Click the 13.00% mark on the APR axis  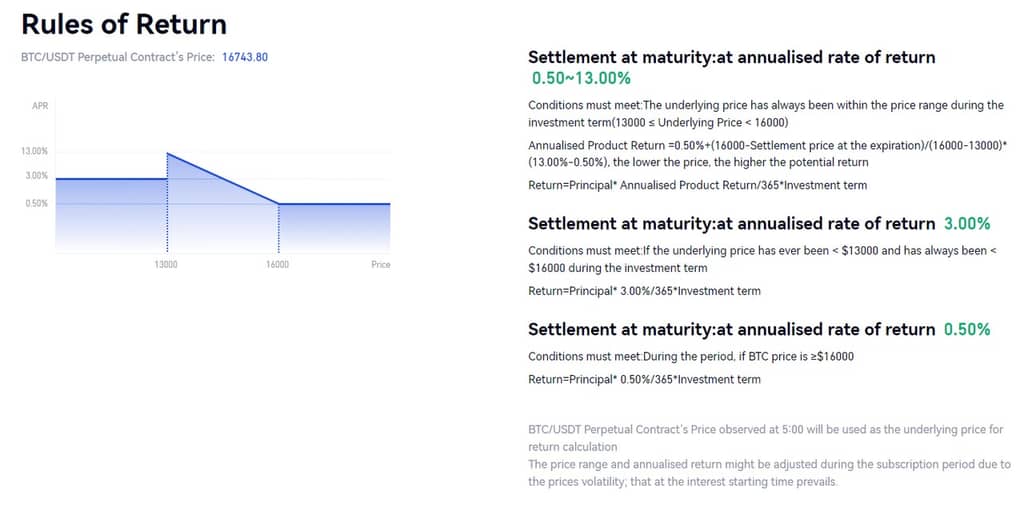35,152
